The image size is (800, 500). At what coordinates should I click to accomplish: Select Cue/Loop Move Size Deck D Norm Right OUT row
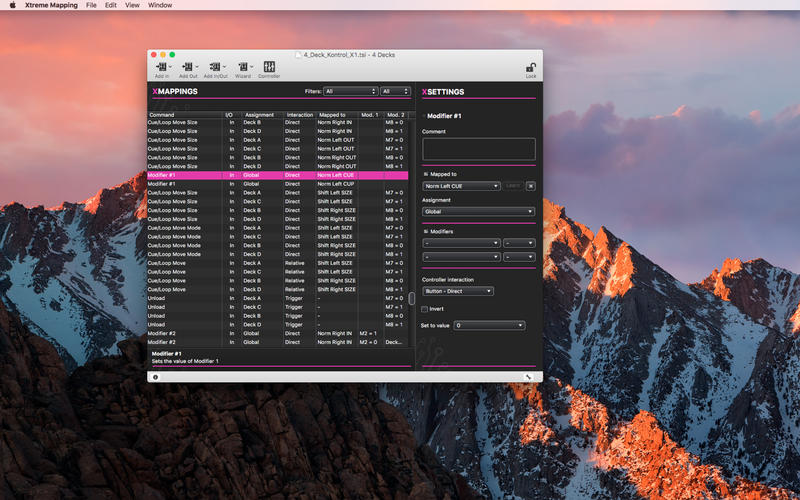[x=278, y=166]
